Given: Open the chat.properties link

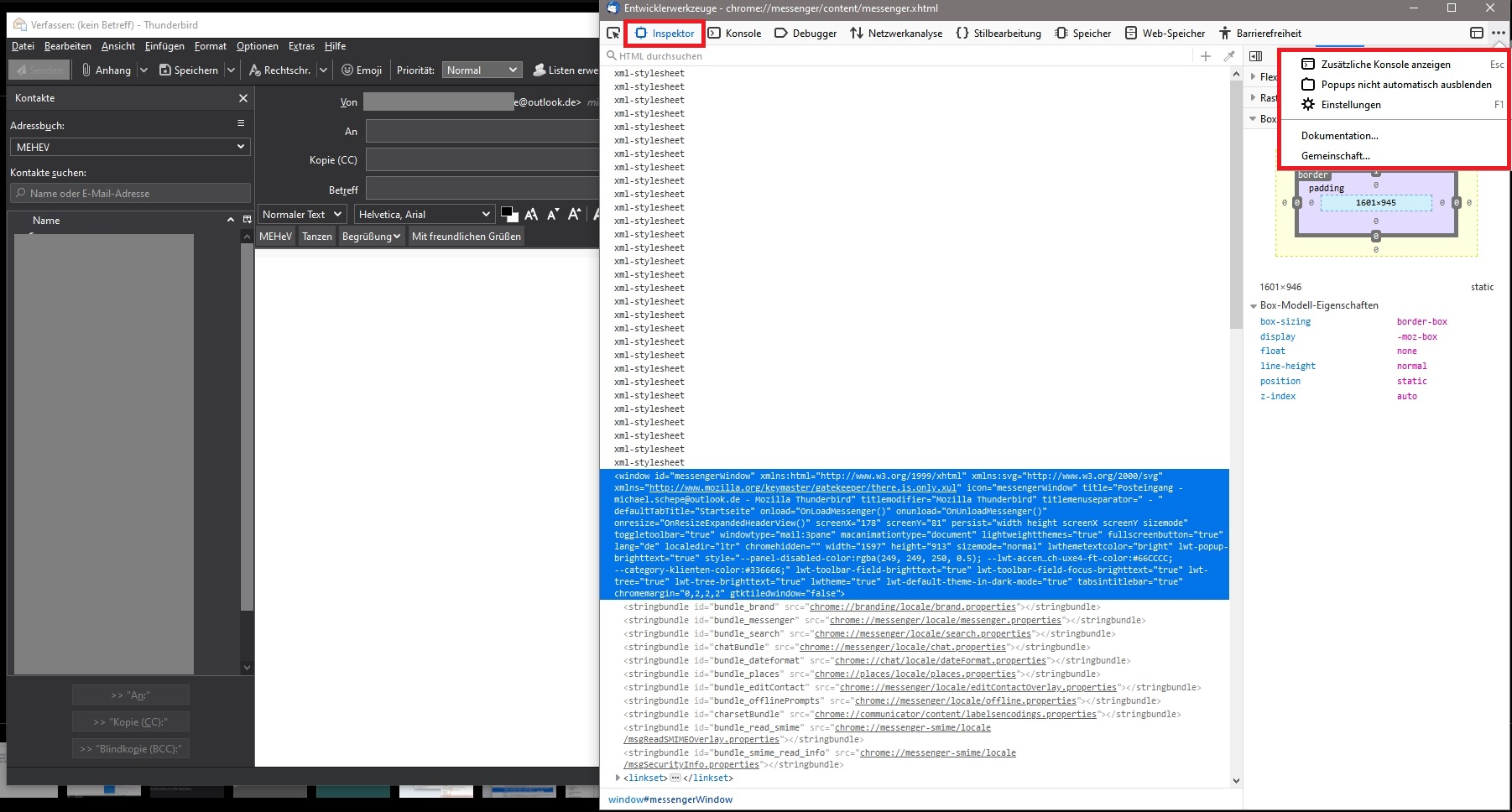Looking at the screenshot, I should (903, 648).
